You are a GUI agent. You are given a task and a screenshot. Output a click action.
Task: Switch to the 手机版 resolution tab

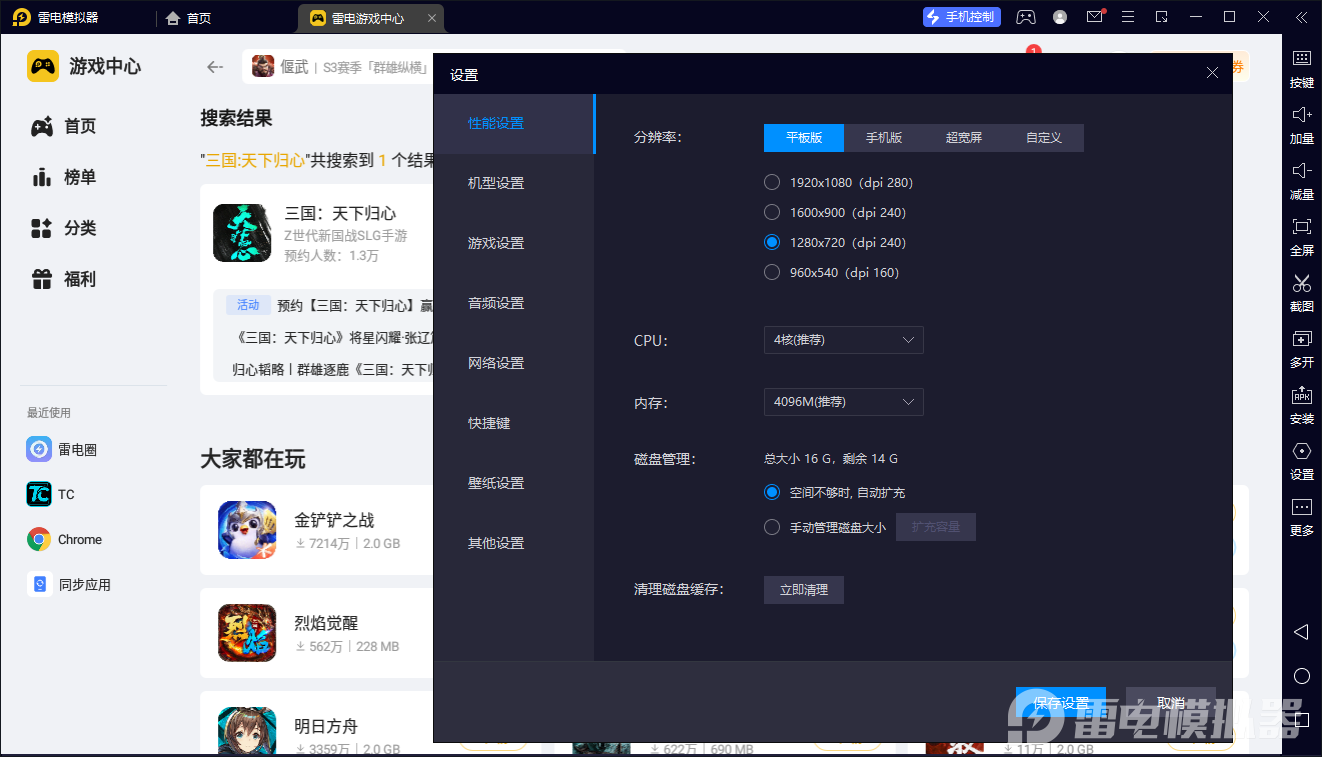[883, 138]
